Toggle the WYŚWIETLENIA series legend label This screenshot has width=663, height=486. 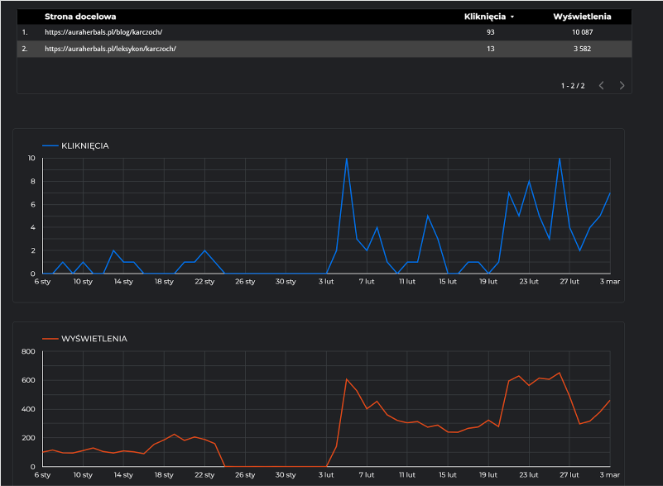(x=93, y=339)
